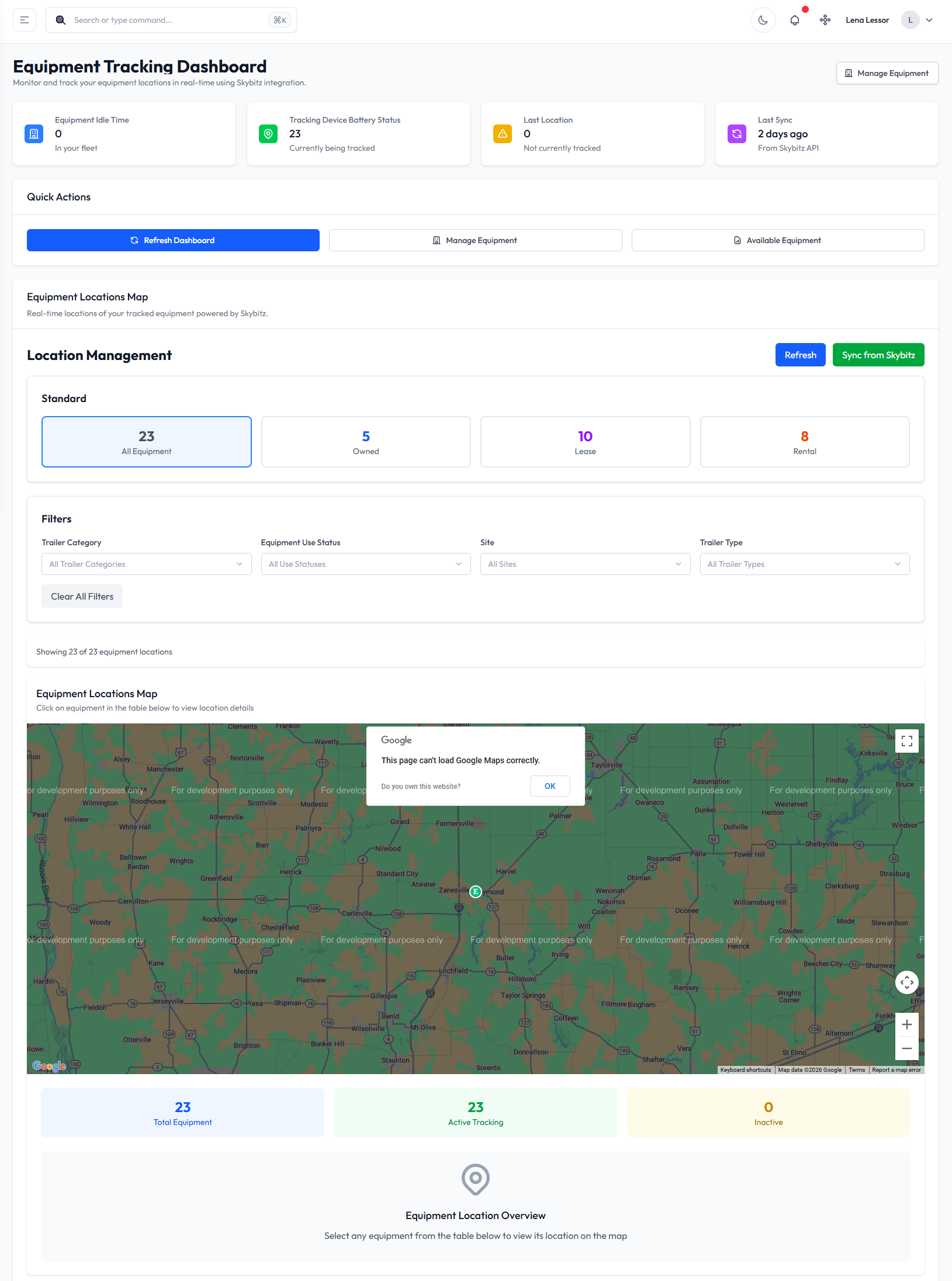Click the green equipment marker on map
The height and width of the screenshot is (1281, 952).
(476, 891)
